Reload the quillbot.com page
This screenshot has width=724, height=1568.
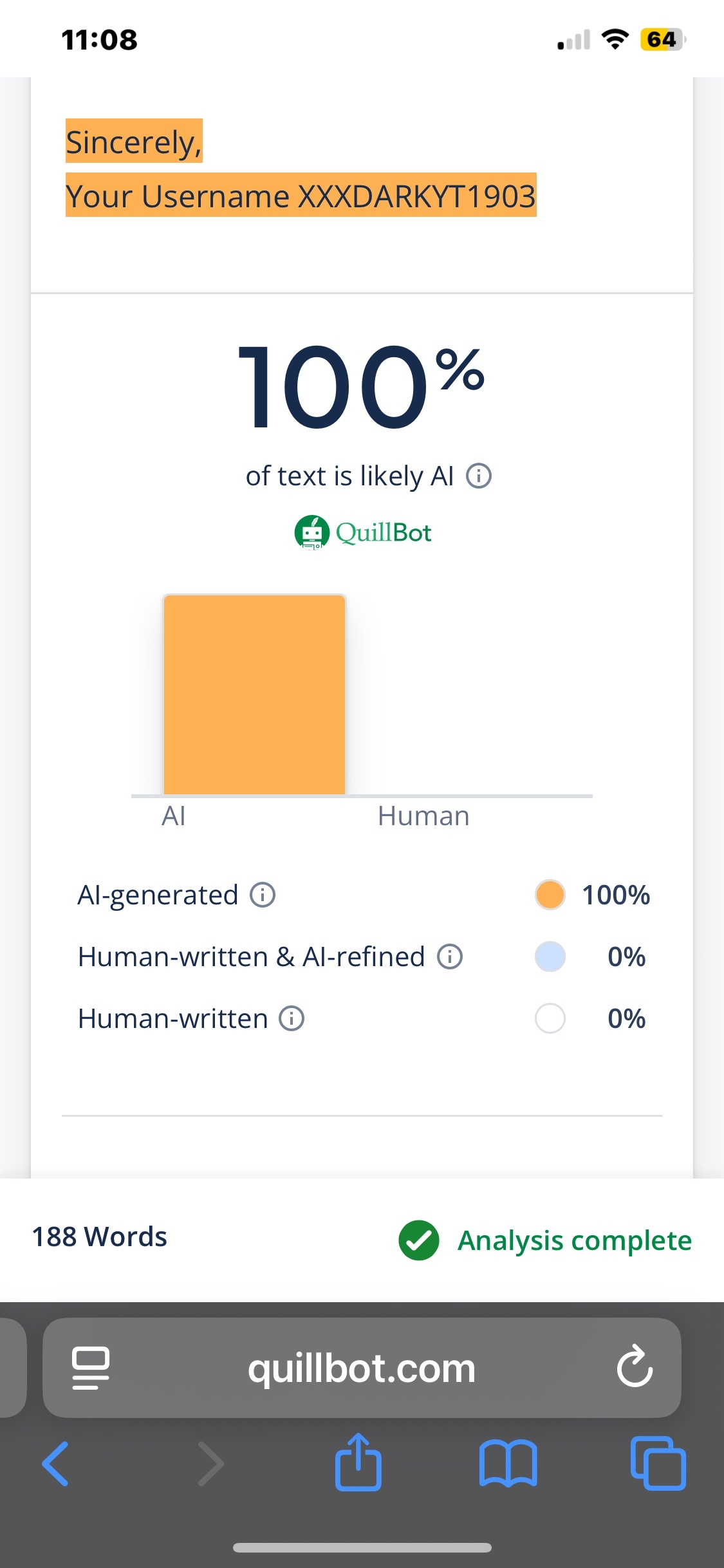coord(635,1367)
